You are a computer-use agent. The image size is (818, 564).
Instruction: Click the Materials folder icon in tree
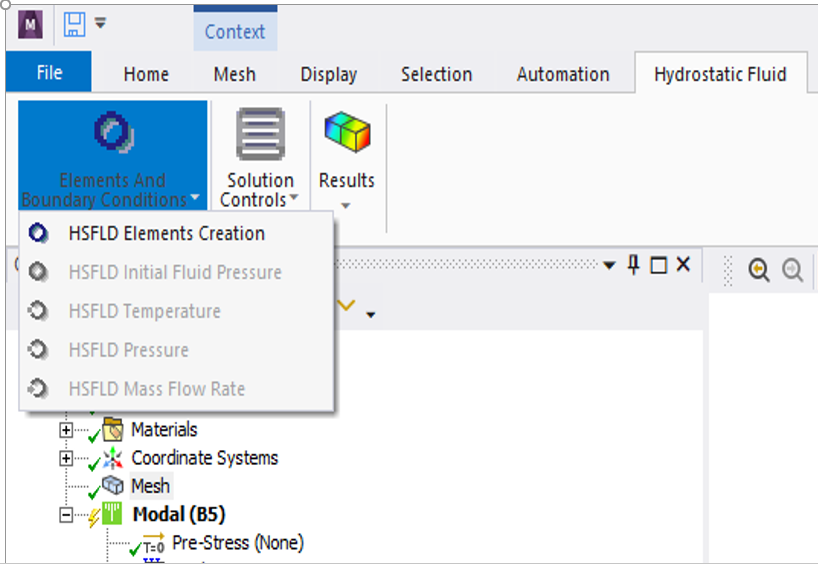click(x=113, y=429)
